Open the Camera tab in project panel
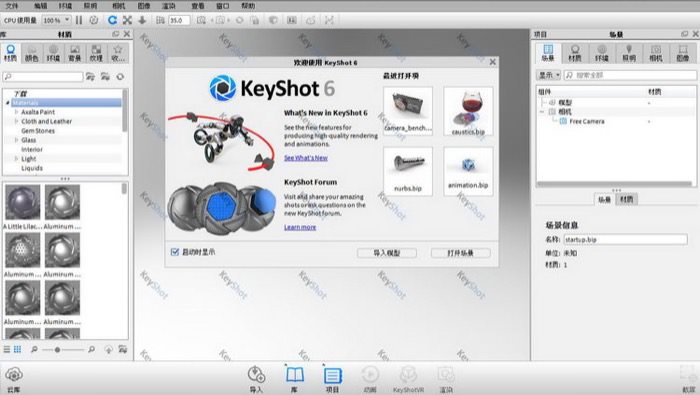 point(655,53)
